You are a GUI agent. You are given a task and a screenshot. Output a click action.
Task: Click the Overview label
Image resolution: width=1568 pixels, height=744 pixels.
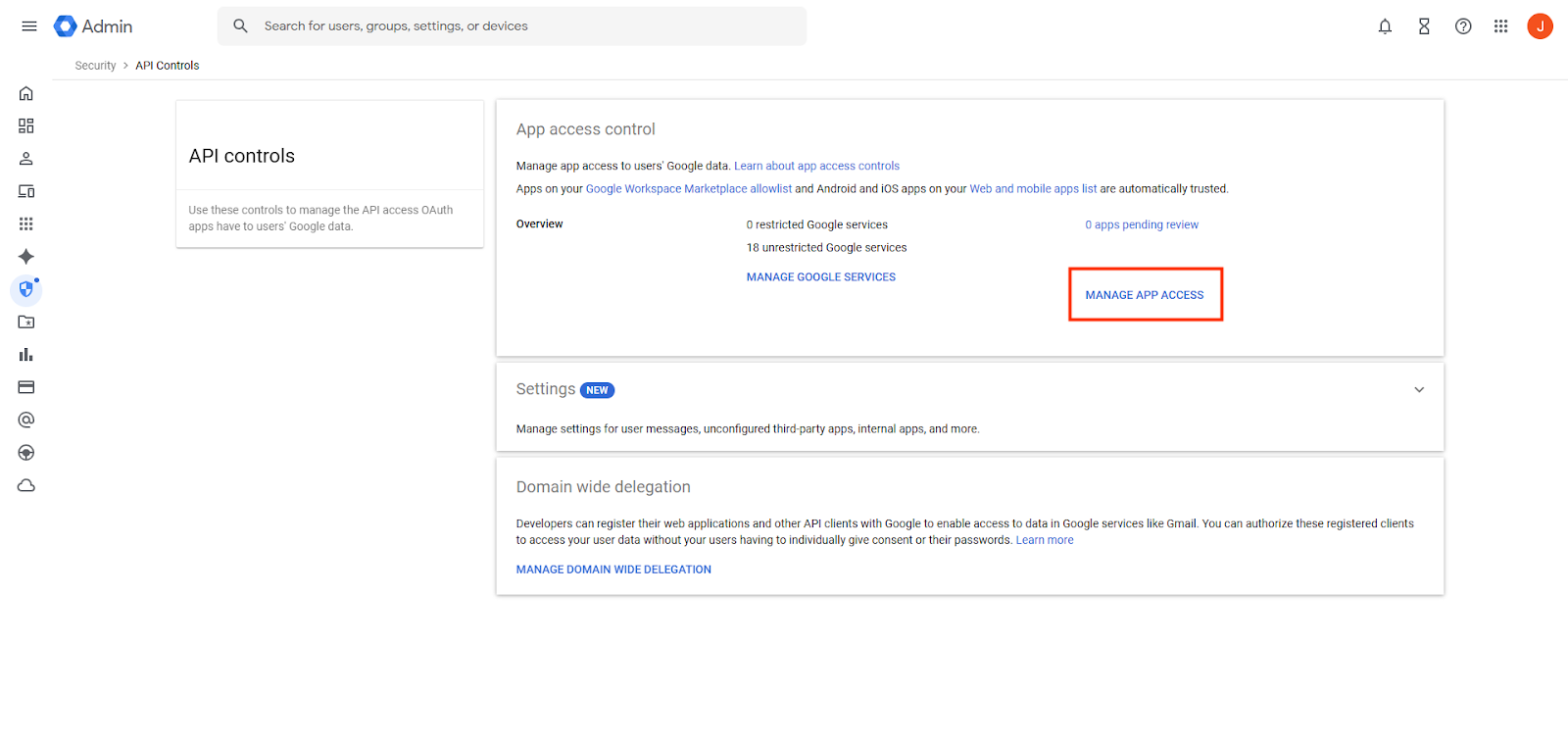click(540, 224)
